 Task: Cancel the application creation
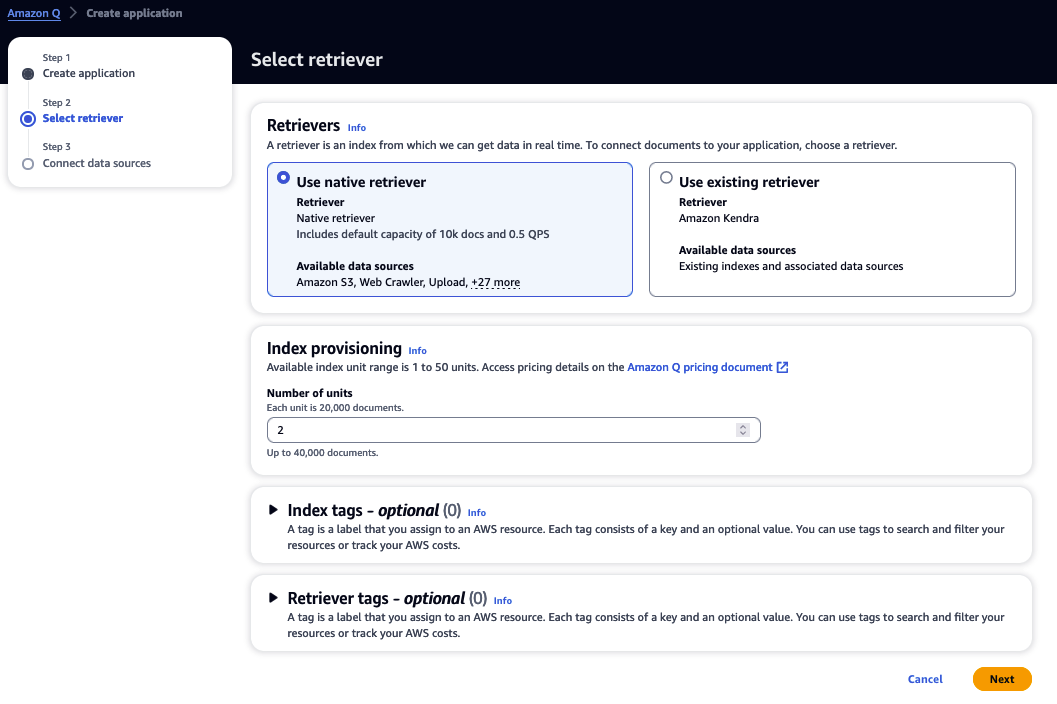point(925,679)
